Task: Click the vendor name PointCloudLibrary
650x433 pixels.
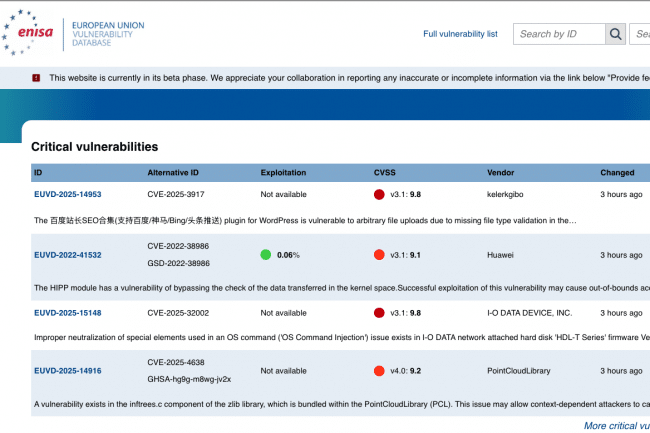Action: [x=519, y=371]
